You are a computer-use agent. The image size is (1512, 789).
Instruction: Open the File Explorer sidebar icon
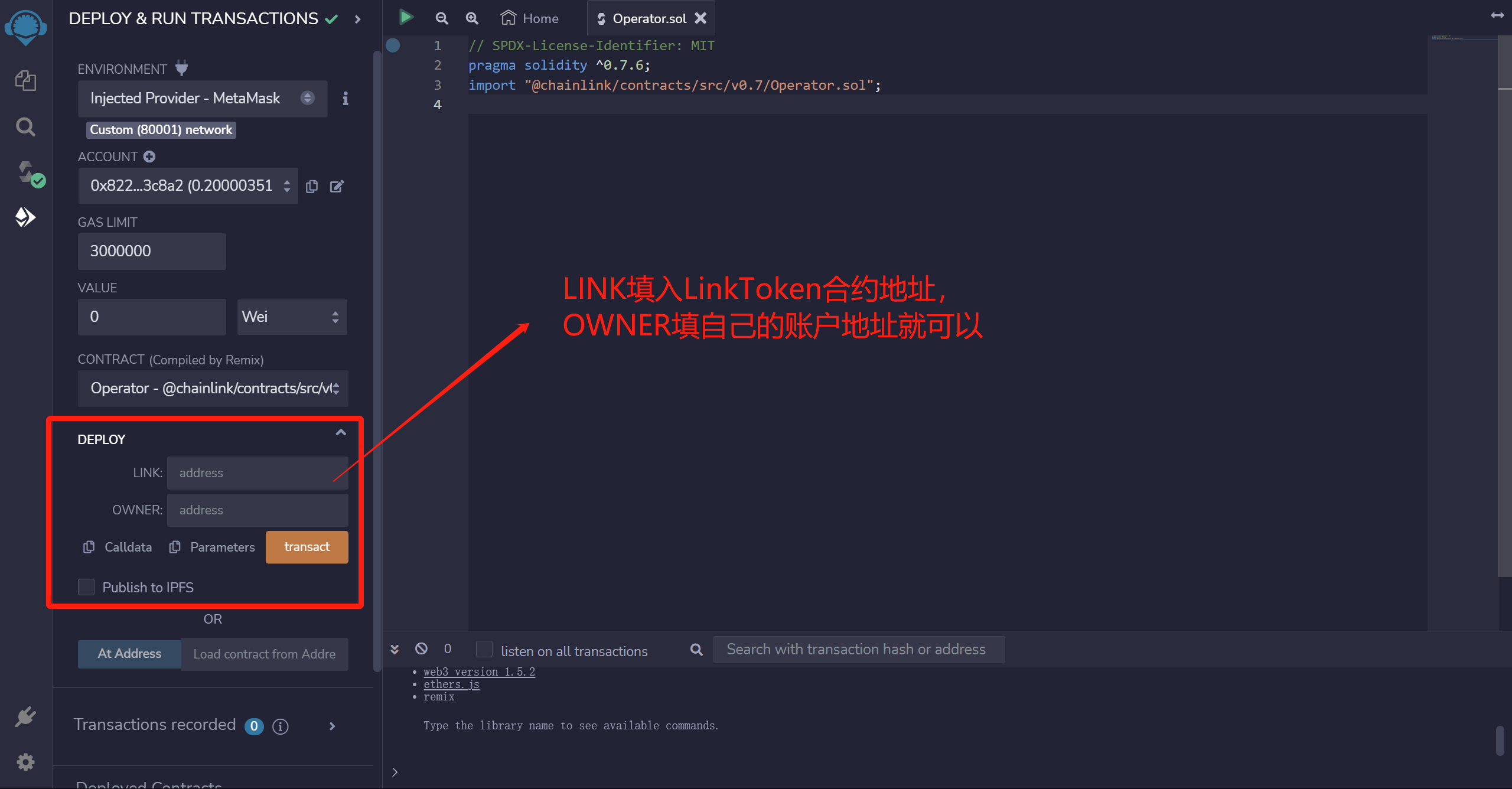[25, 81]
